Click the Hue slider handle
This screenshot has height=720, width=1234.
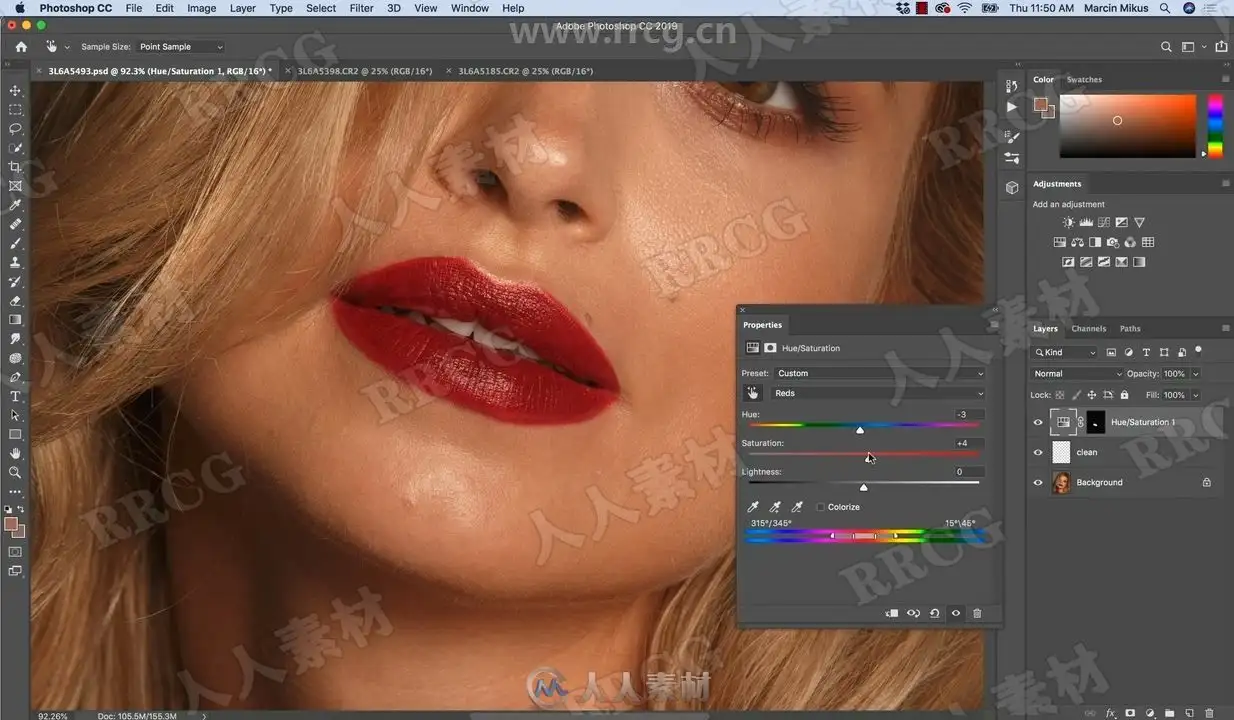click(860, 430)
